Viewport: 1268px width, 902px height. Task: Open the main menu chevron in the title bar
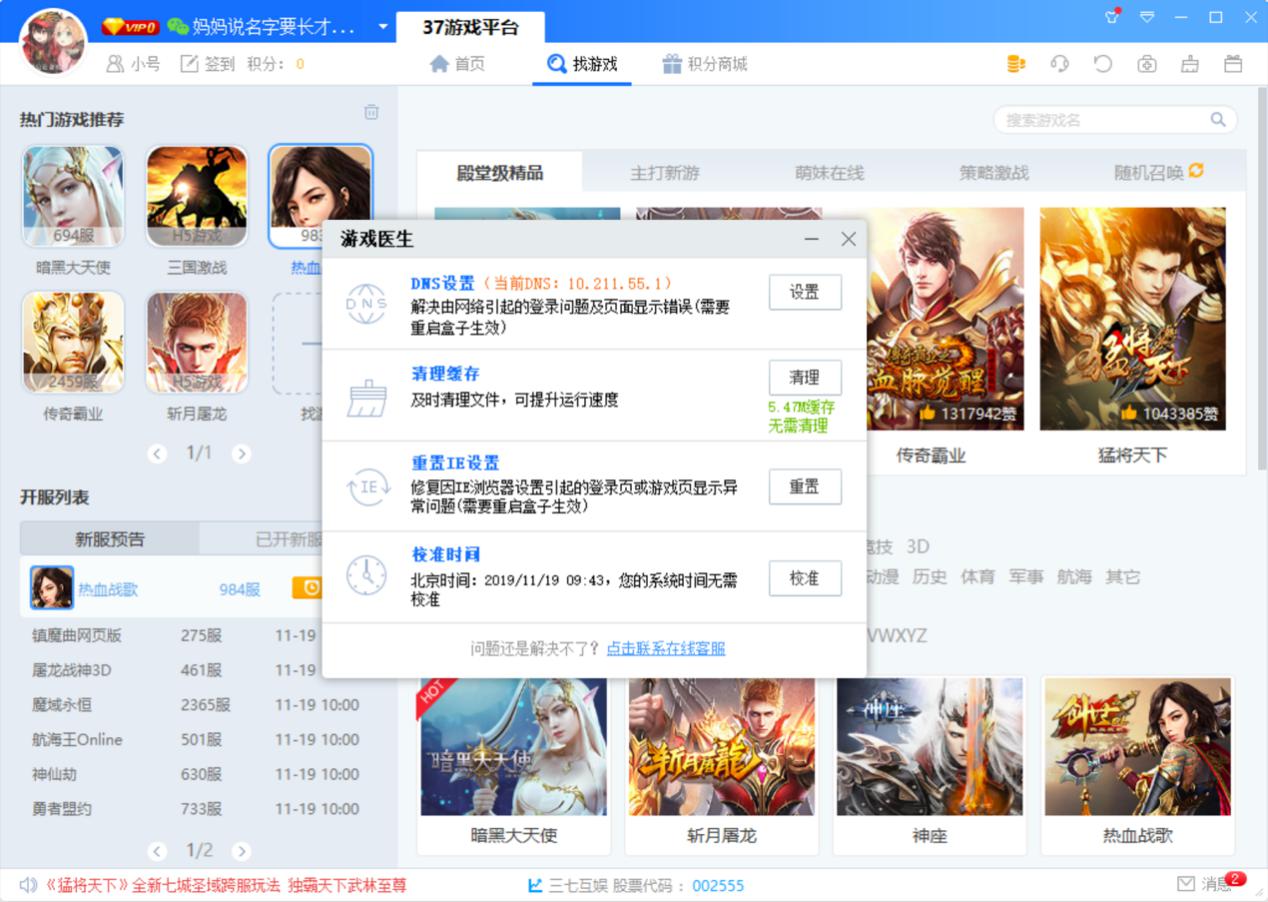pyautogui.click(x=1147, y=17)
